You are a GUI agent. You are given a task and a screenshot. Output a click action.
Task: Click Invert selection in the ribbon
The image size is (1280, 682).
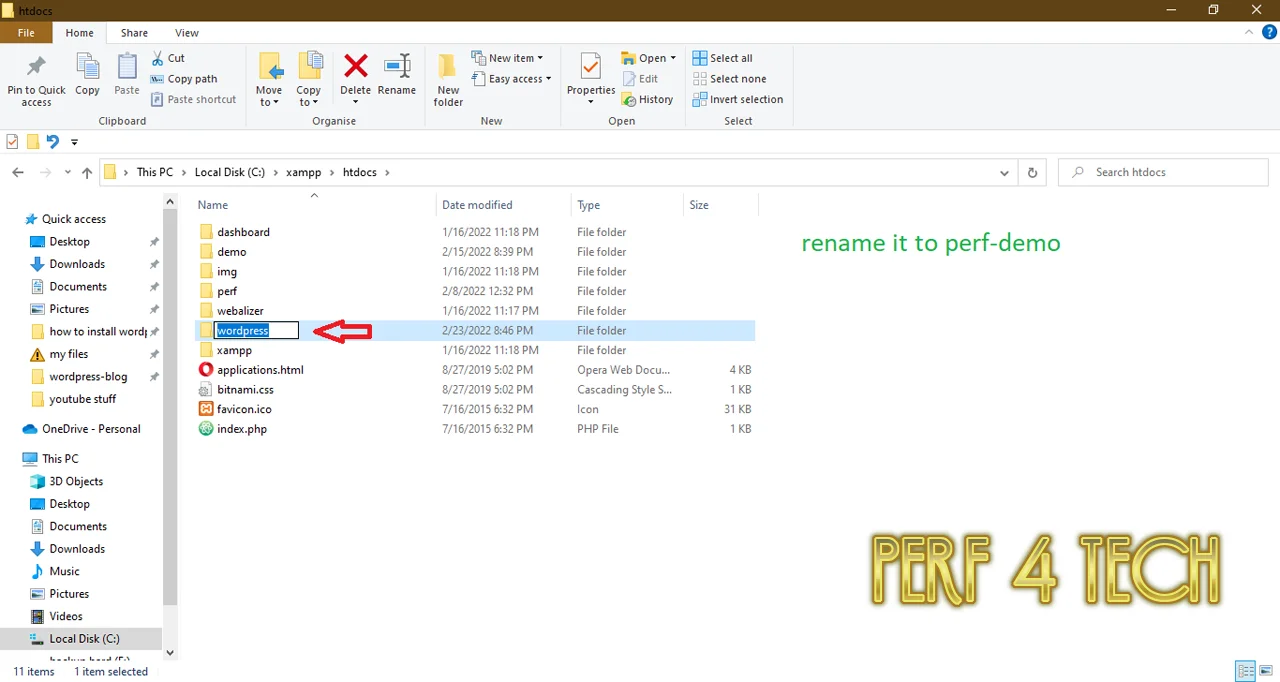[738, 99]
